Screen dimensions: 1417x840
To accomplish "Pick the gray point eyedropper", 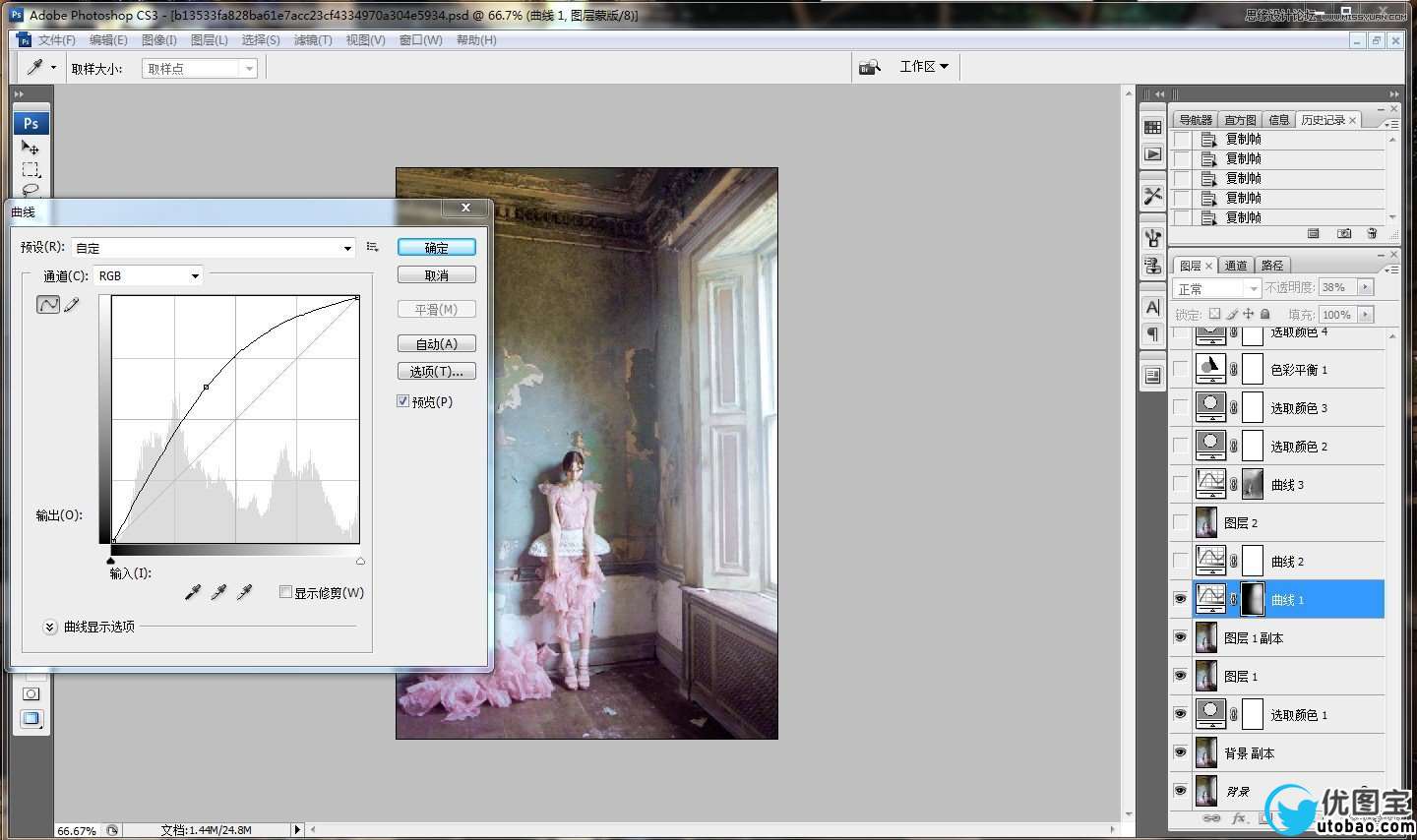I will point(218,591).
